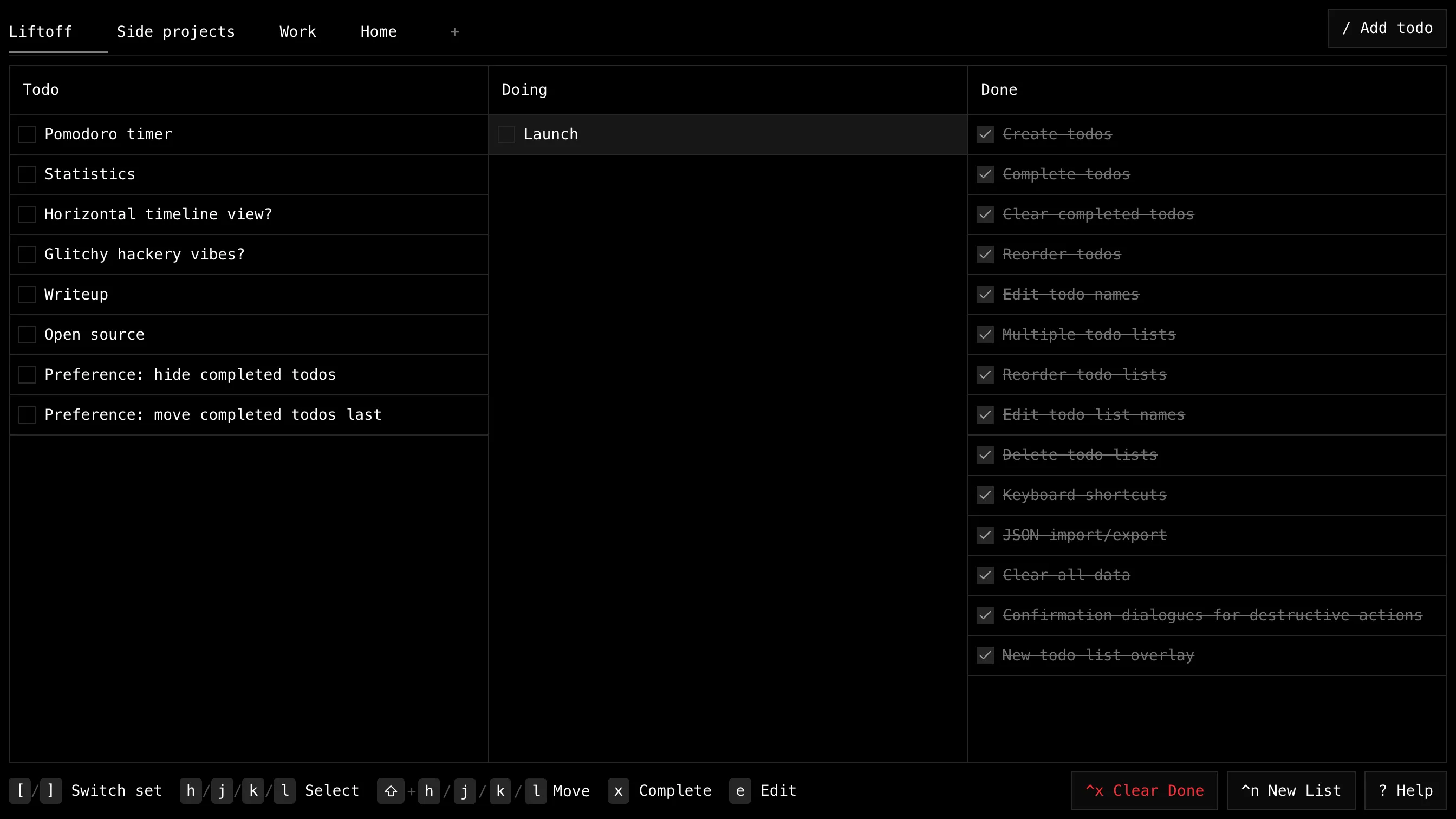Uncheck the Multiple todo lists checkmark
1456x819 pixels.
pyautogui.click(x=985, y=335)
